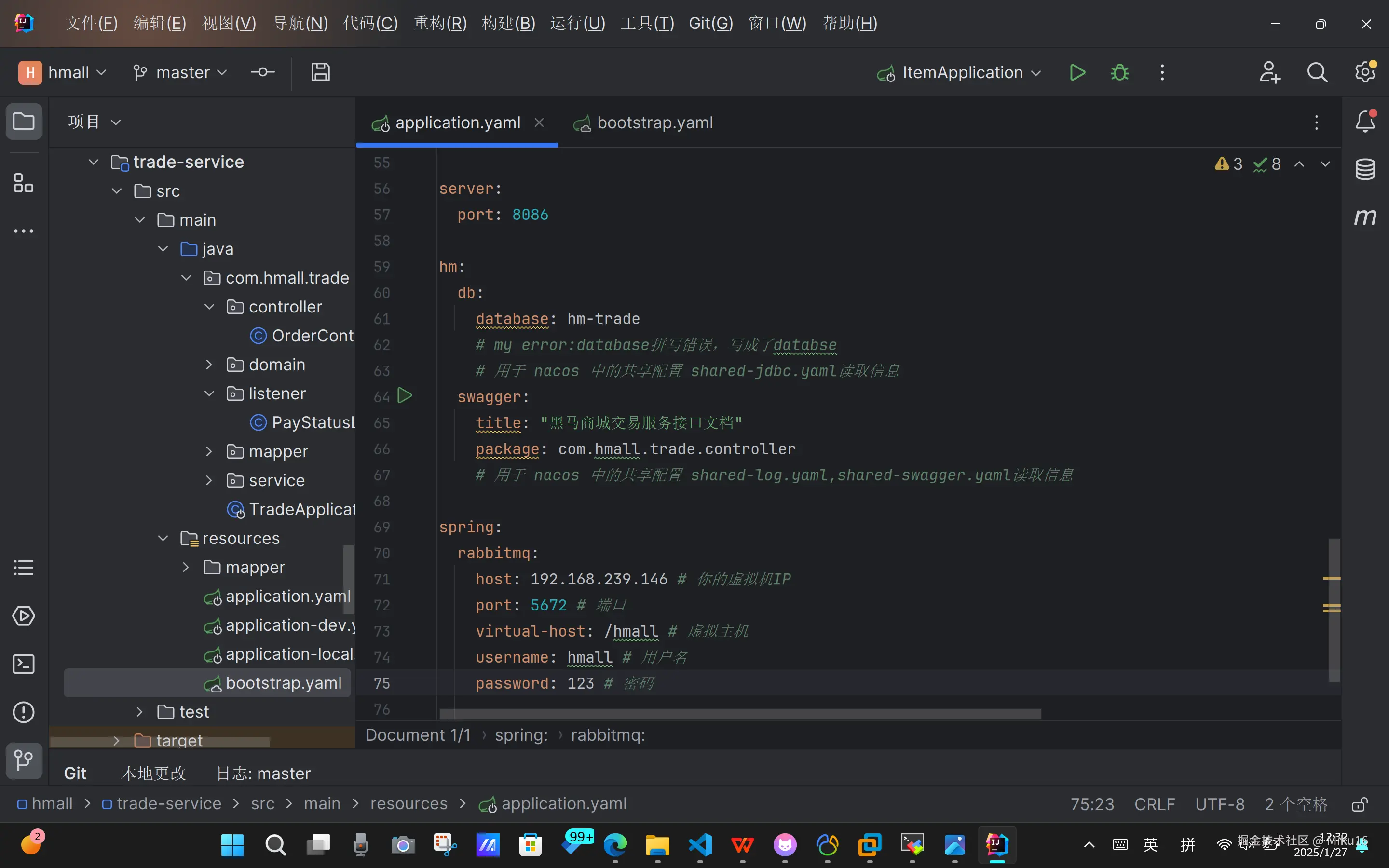Viewport: 1389px width, 868px height.
Task: Expand the domain package folder
Action: (x=209, y=365)
